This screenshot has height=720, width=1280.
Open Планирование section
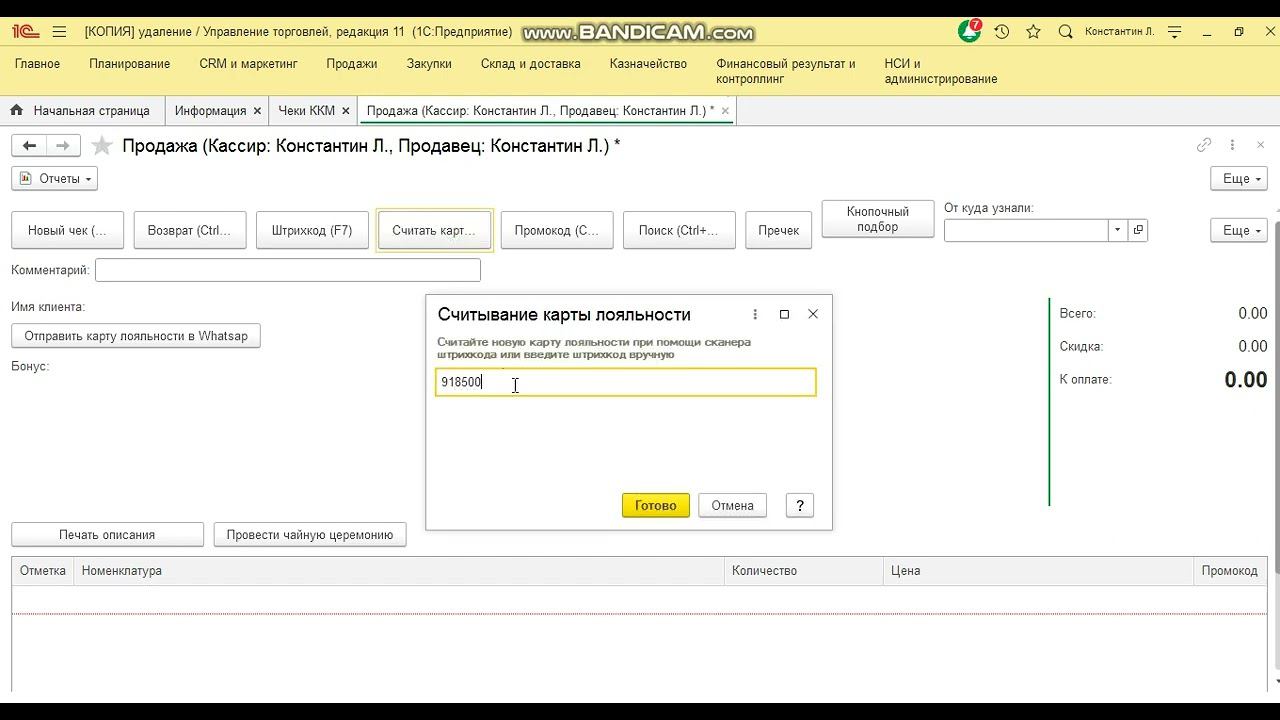coord(129,64)
